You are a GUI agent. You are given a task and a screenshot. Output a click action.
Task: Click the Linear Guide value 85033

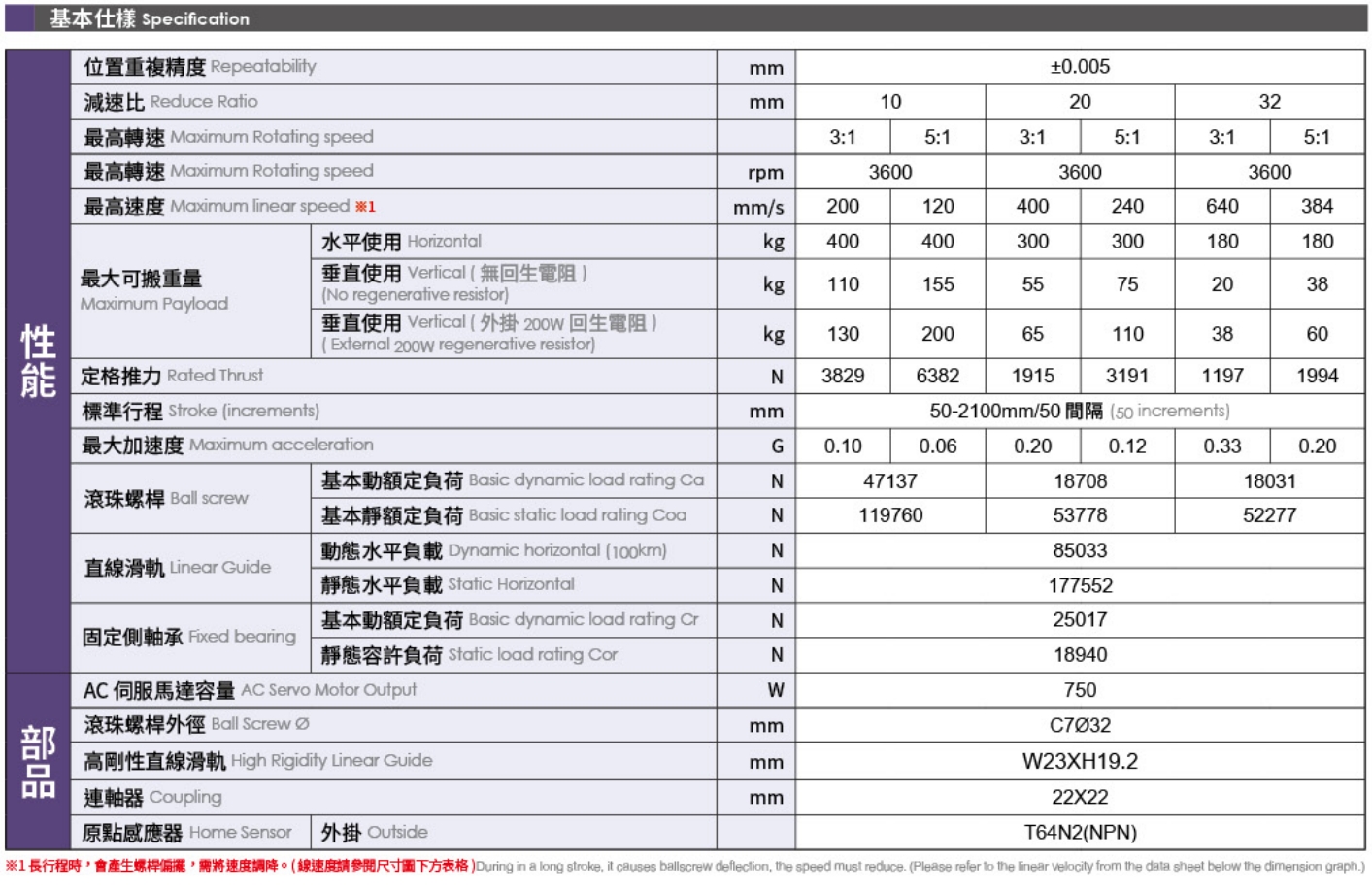pos(1081,549)
